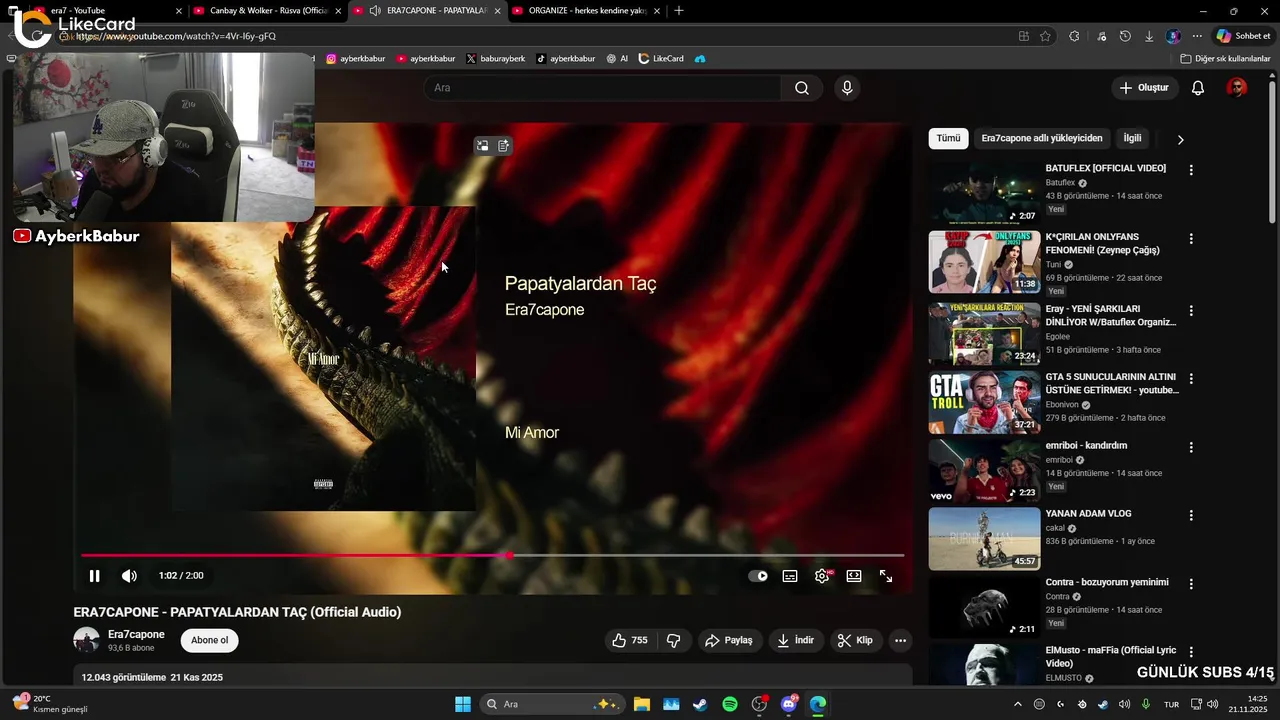Show hidden system tray icons chevron

point(1018,704)
